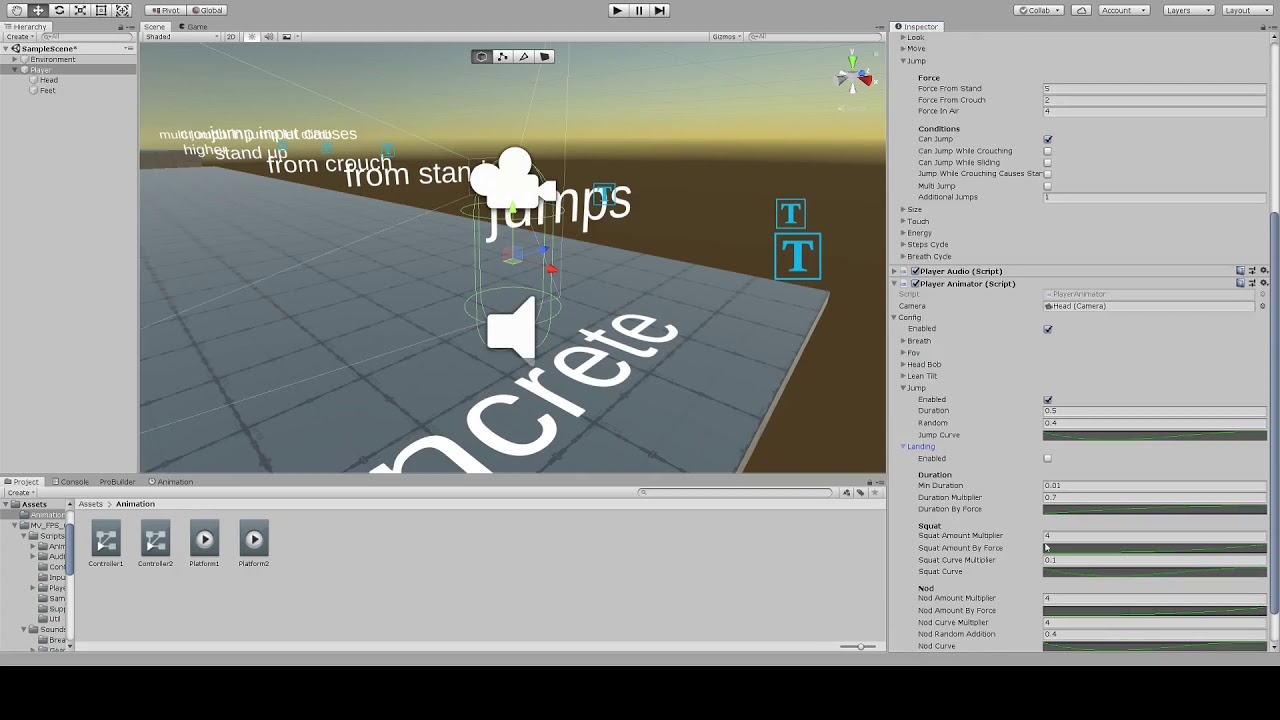This screenshot has width=1280, height=720.
Task: Open the Shaded draw mode dropdown
Action: (182, 37)
